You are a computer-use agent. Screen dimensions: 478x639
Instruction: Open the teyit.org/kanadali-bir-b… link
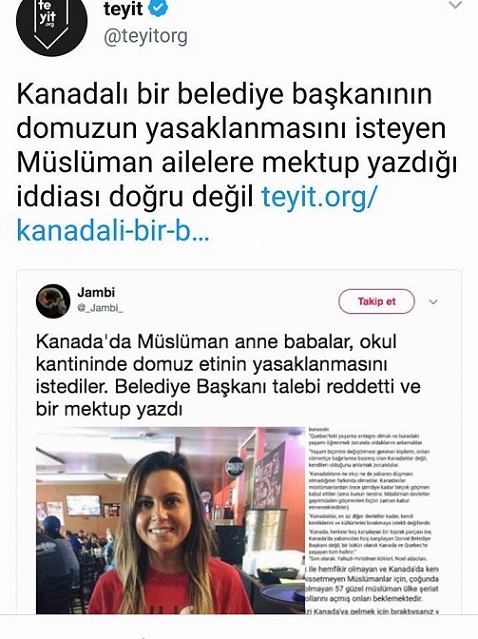click(x=197, y=214)
